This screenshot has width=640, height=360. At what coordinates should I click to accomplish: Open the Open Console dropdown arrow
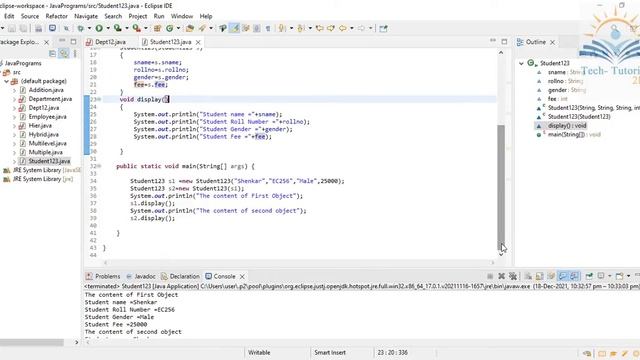pos(628,276)
